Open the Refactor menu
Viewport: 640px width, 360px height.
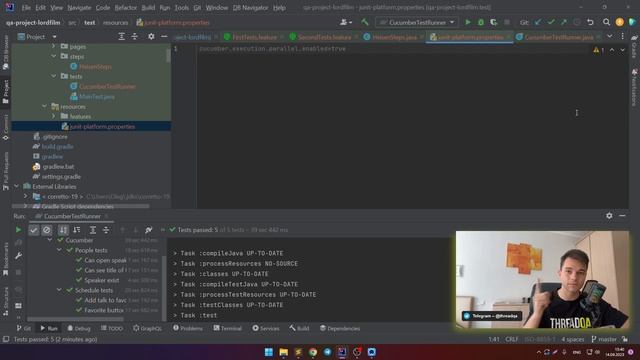[126, 8]
